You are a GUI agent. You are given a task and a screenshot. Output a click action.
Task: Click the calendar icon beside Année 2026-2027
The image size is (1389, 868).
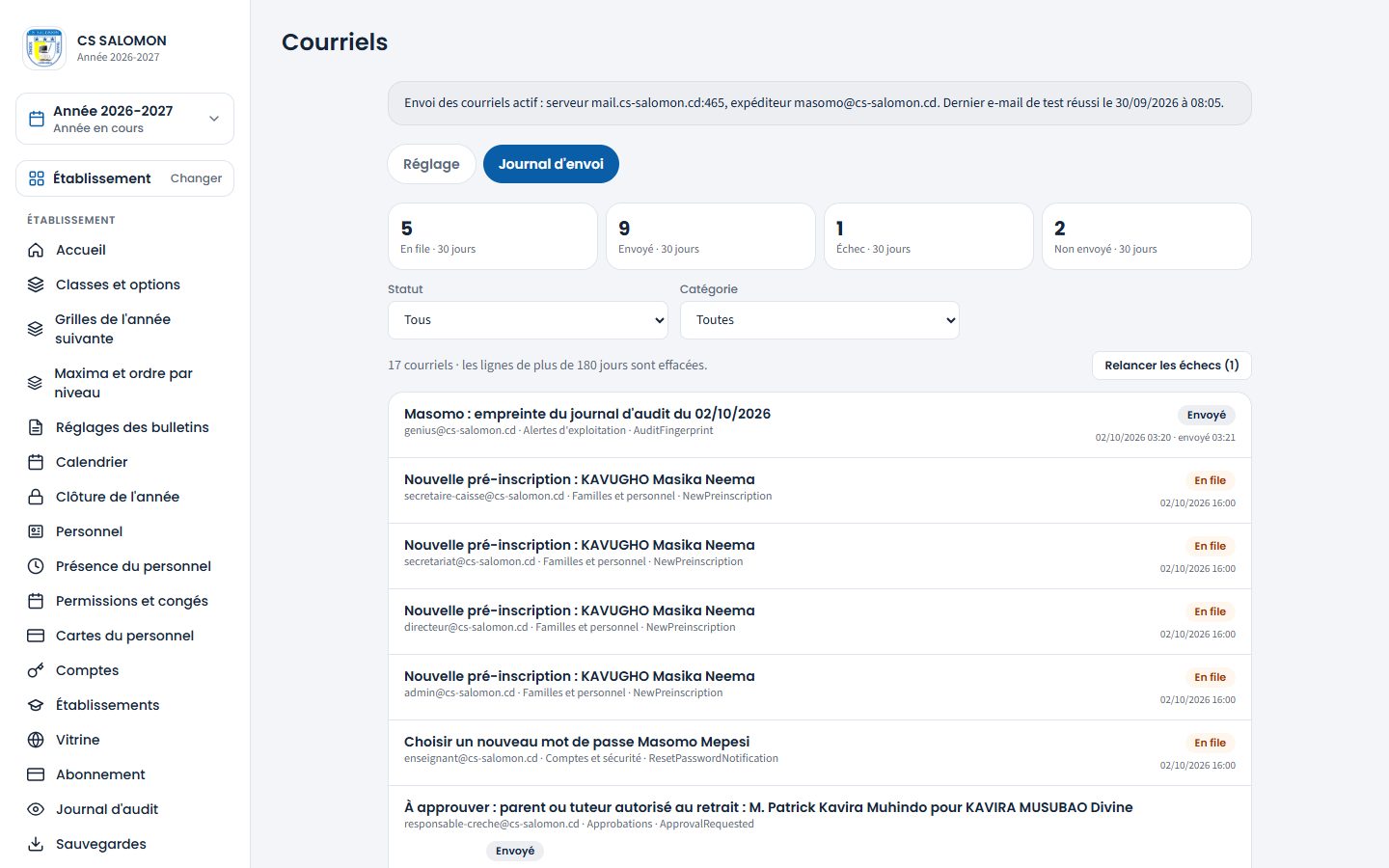point(37,119)
